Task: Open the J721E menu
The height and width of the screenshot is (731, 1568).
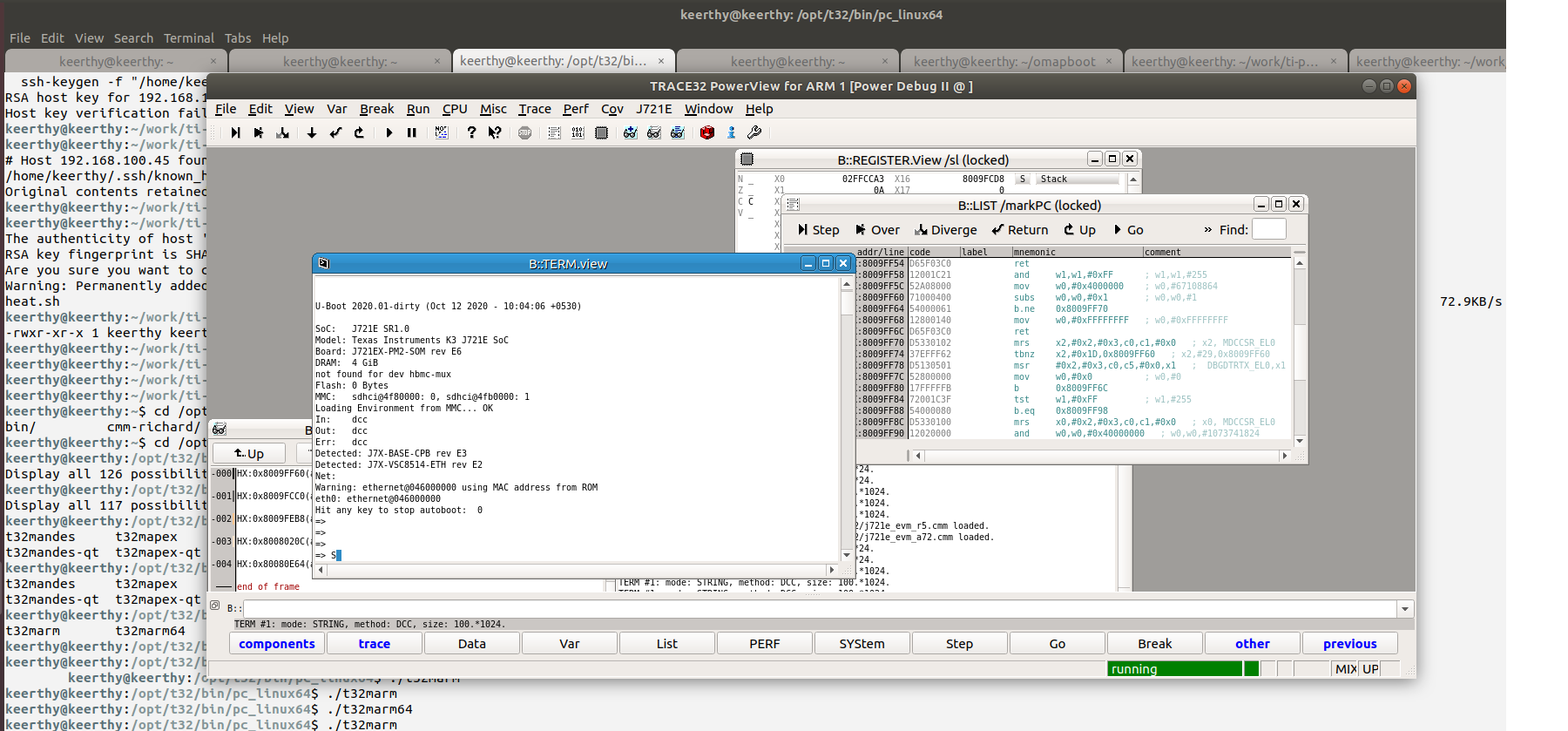Action: [654, 109]
